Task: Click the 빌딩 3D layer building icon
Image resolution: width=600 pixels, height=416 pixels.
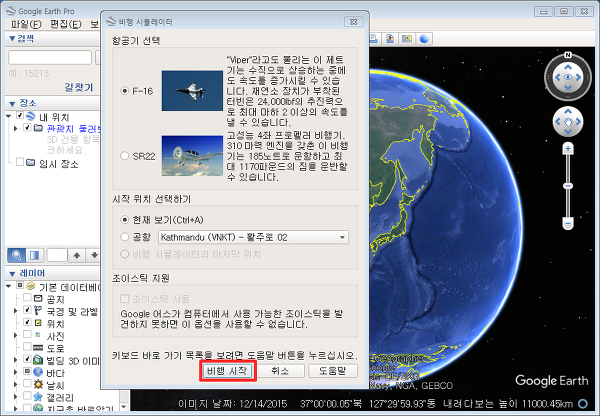Action: [x=38, y=360]
